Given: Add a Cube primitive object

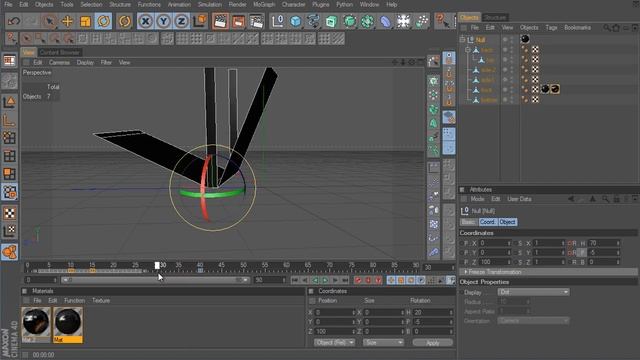Looking at the screenshot, I should tap(296, 21).
